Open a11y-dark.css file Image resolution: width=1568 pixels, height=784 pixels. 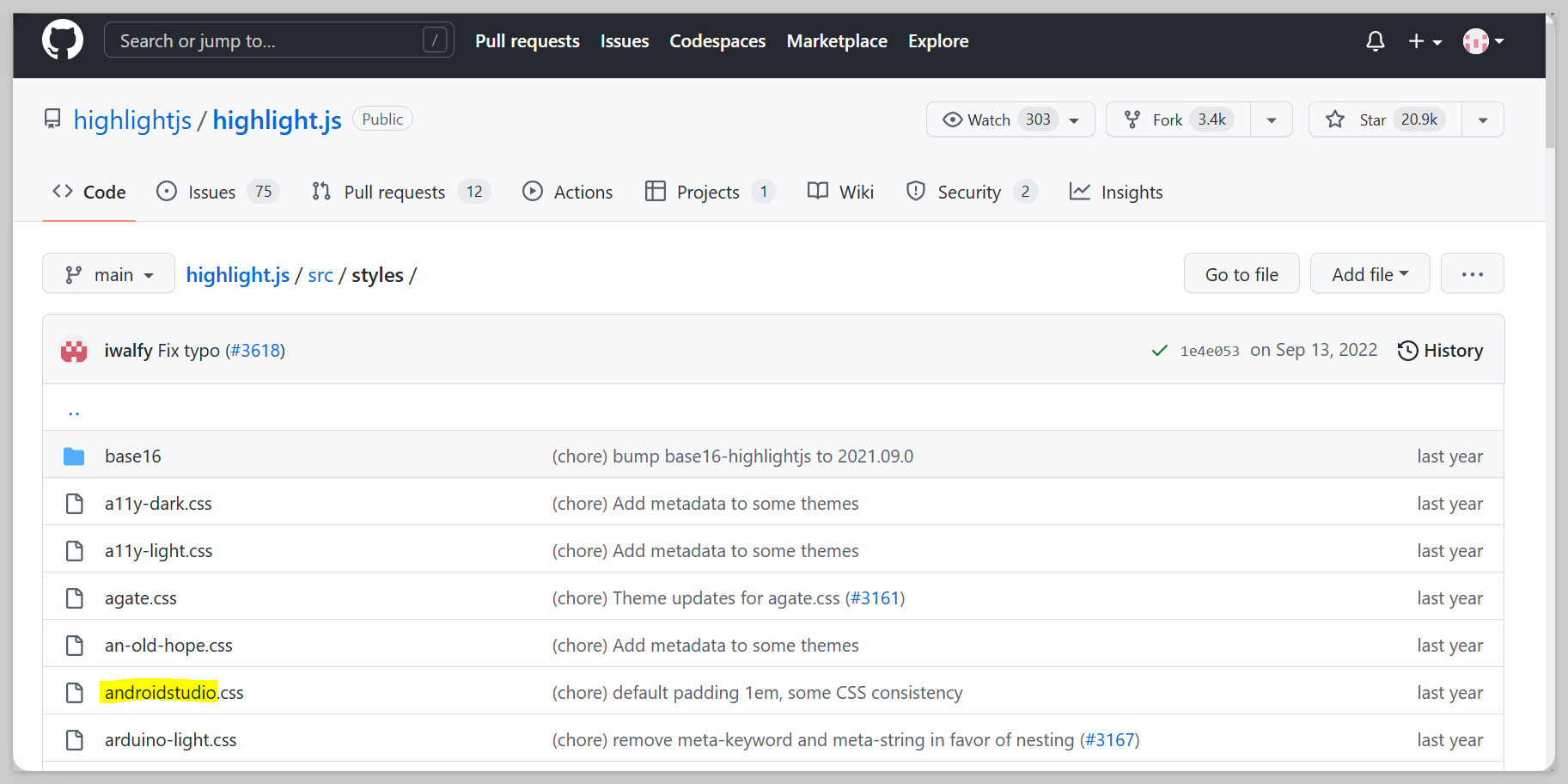tap(158, 504)
